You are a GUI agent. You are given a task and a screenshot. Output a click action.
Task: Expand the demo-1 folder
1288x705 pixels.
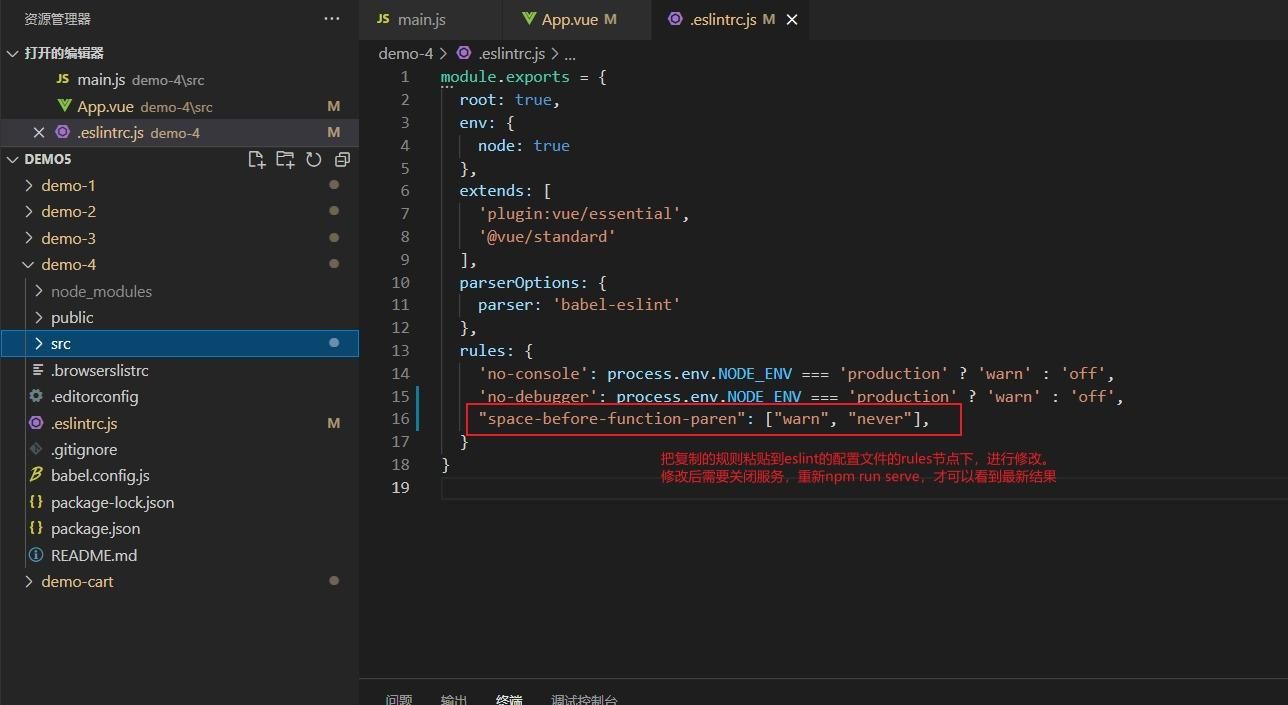(x=68, y=185)
